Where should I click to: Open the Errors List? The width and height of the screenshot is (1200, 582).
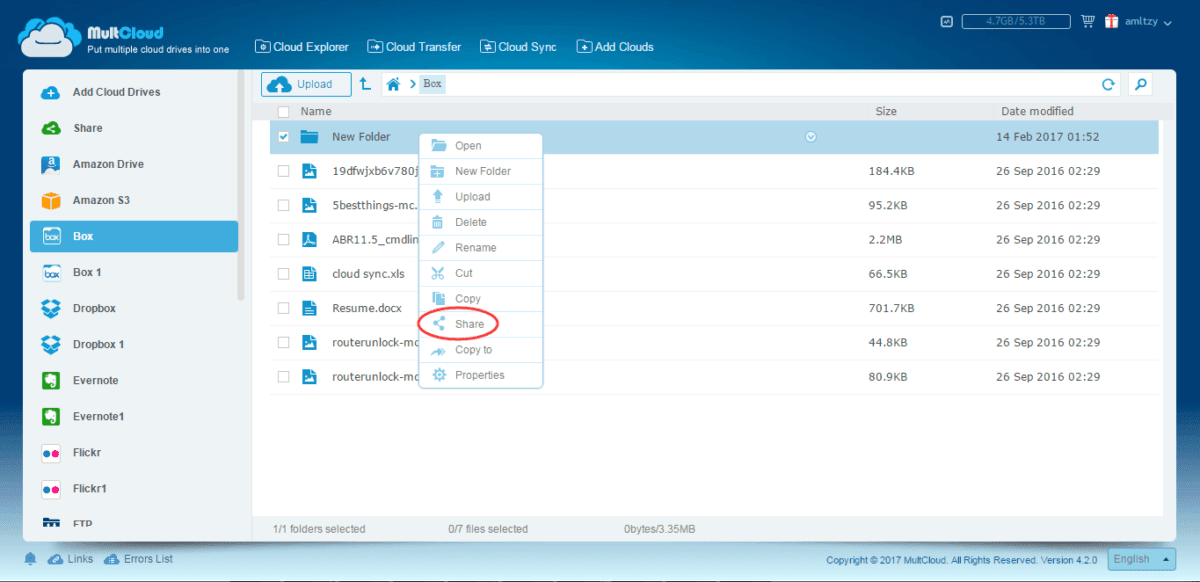pyautogui.click(x=138, y=559)
